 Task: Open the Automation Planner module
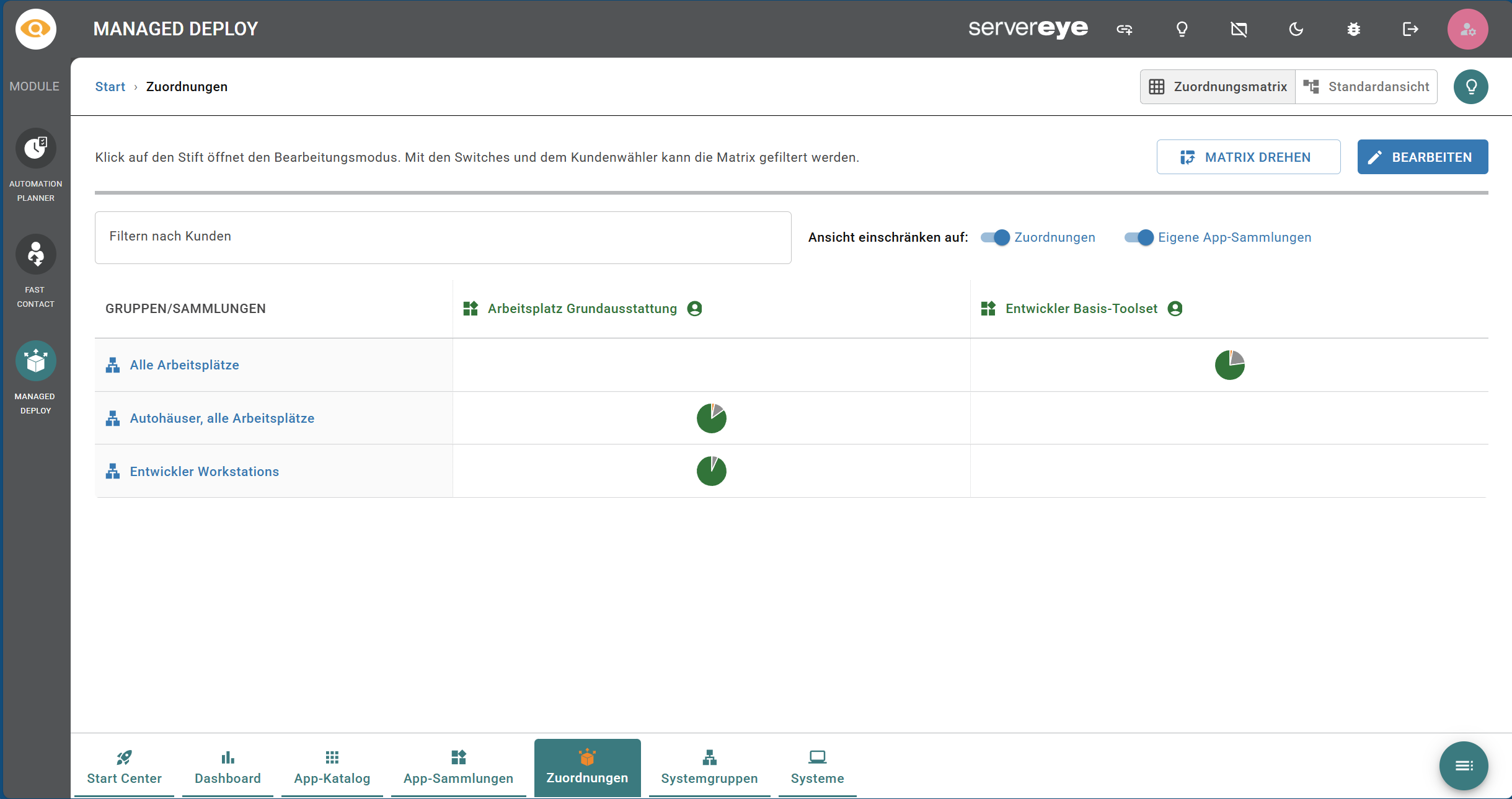pyautogui.click(x=35, y=149)
